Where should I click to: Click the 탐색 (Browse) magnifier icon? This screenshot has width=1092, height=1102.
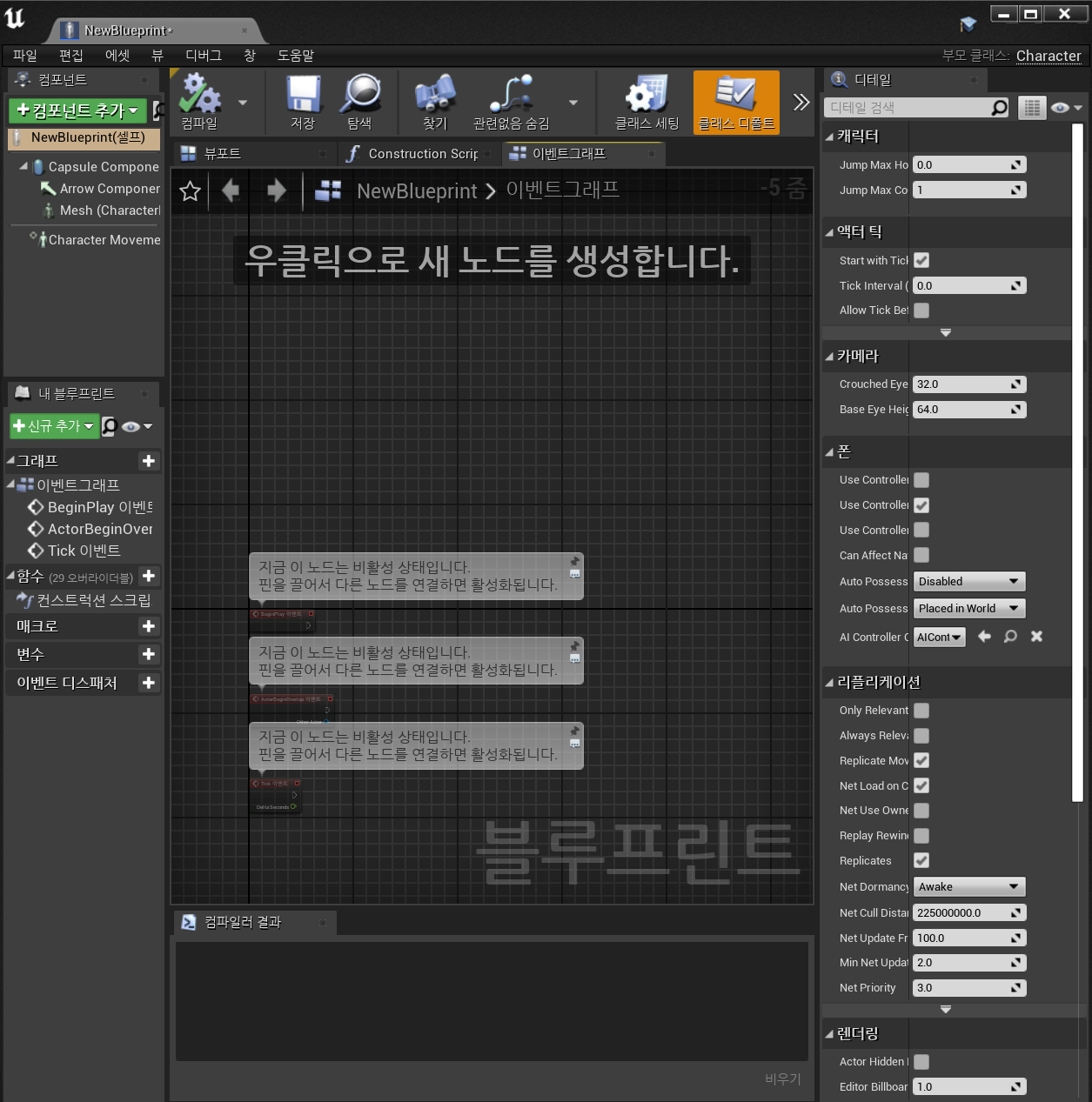[360, 102]
